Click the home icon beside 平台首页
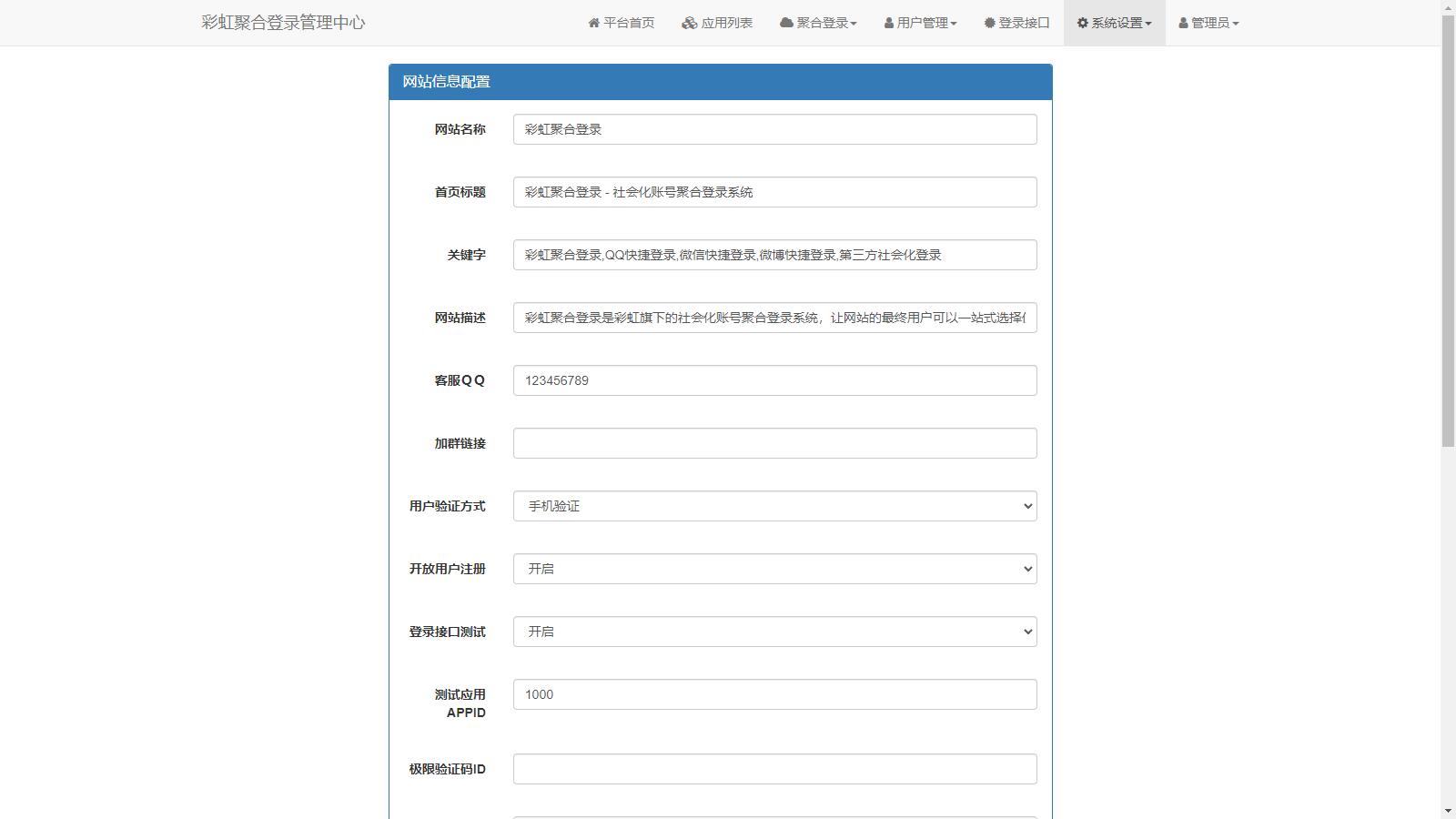 (594, 23)
